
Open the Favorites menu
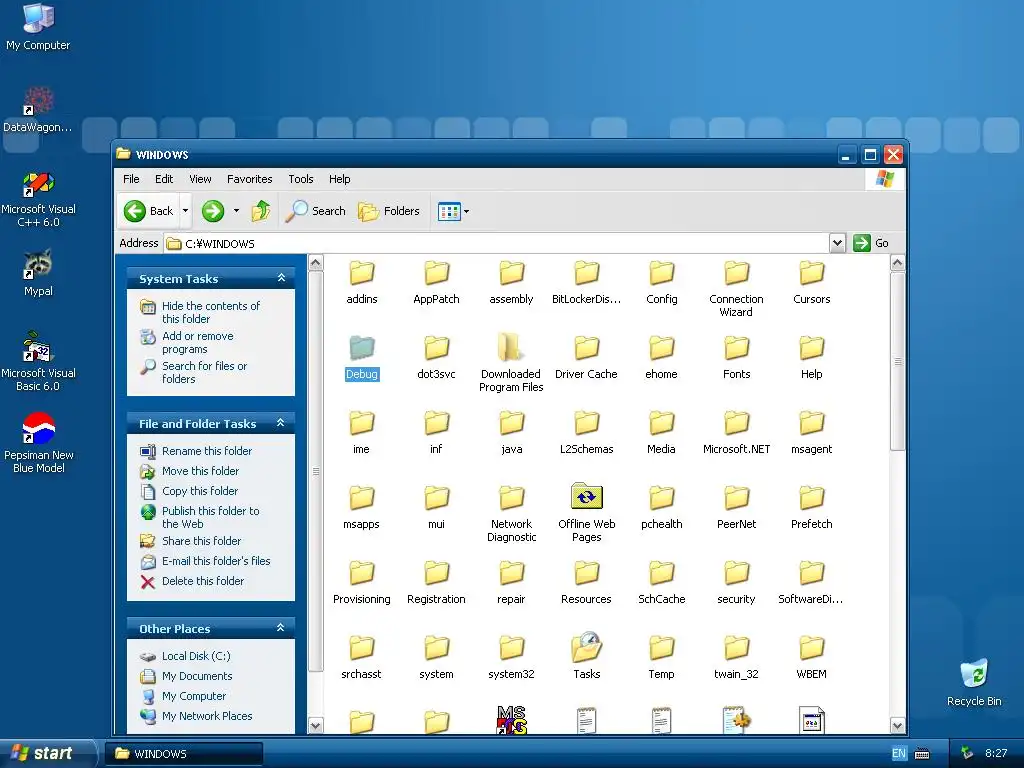pos(249,179)
